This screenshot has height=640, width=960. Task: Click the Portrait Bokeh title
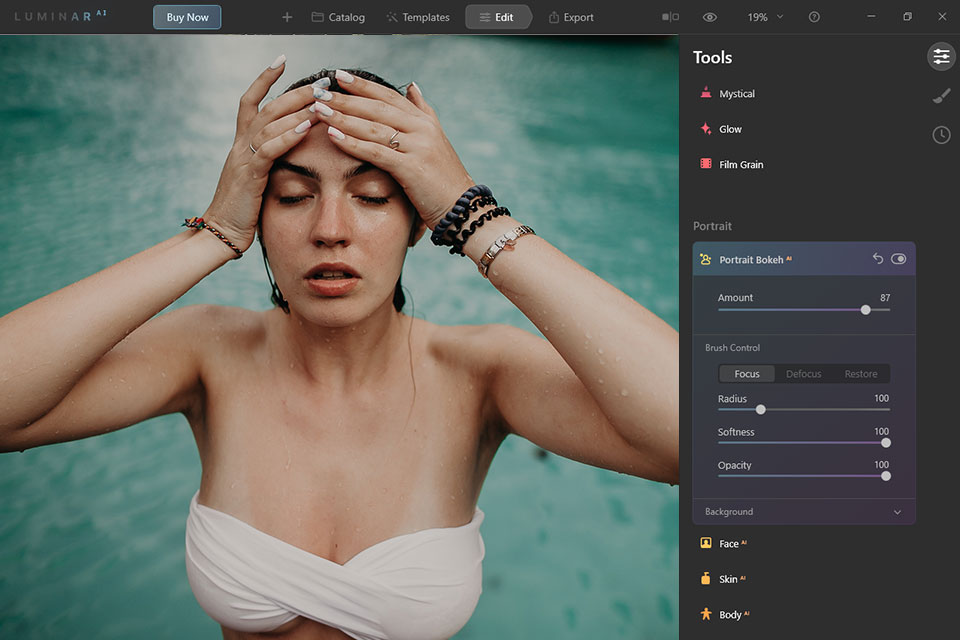click(x=751, y=260)
